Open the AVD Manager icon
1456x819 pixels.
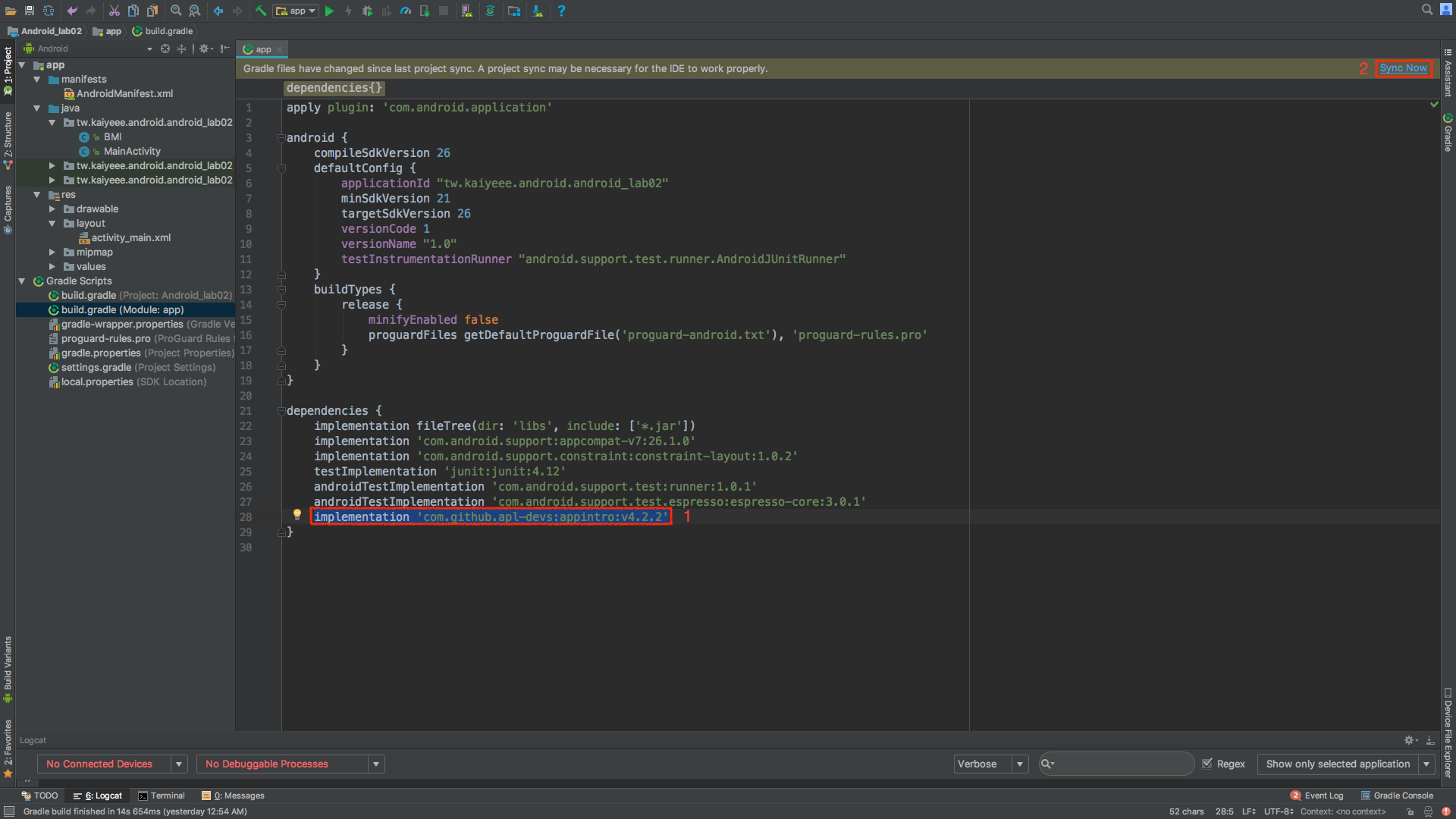(467, 11)
